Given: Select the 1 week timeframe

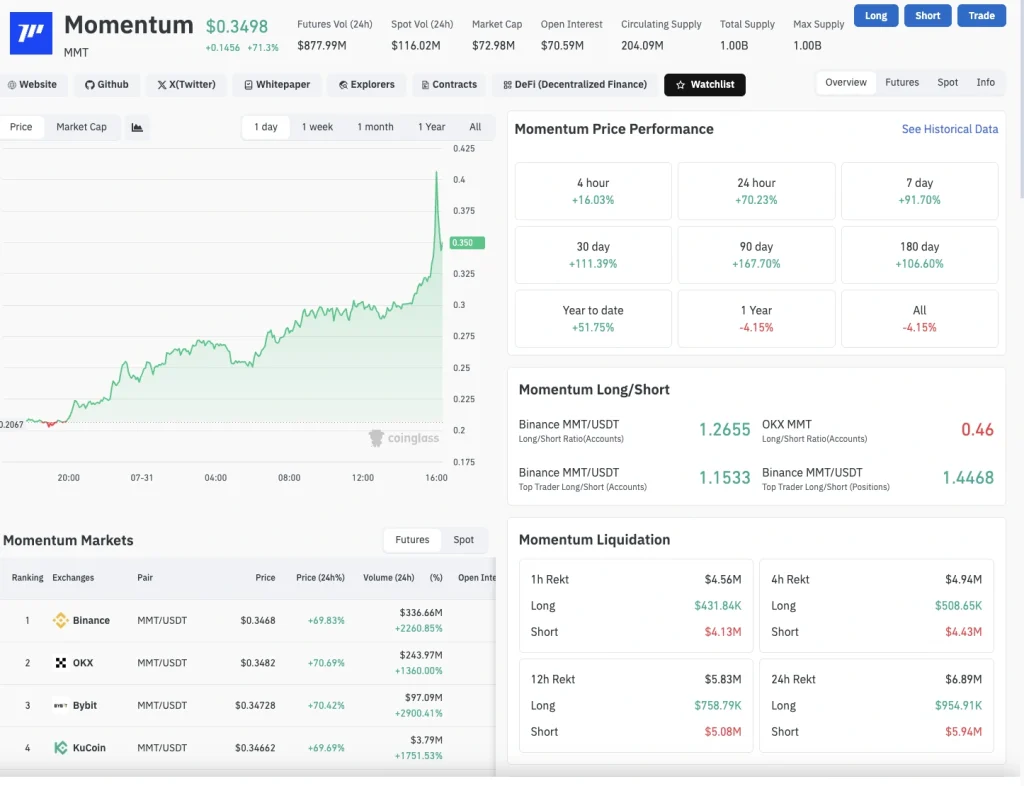Looking at the screenshot, I should click(x=317, y=127).
